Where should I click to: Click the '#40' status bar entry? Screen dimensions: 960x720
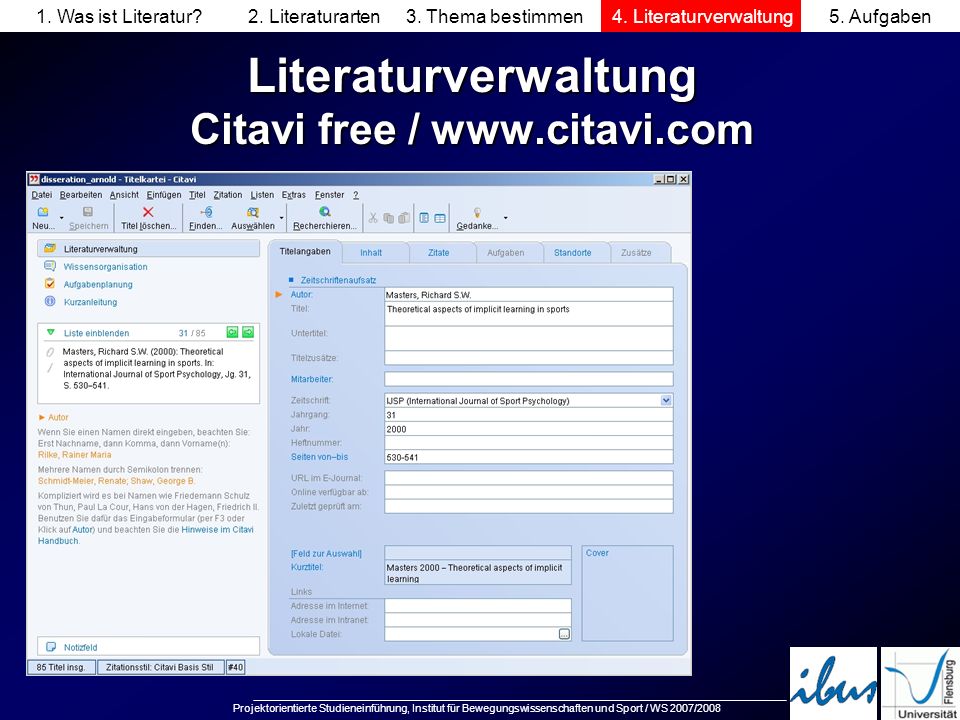pyautogui.click(x=236, y=667)
